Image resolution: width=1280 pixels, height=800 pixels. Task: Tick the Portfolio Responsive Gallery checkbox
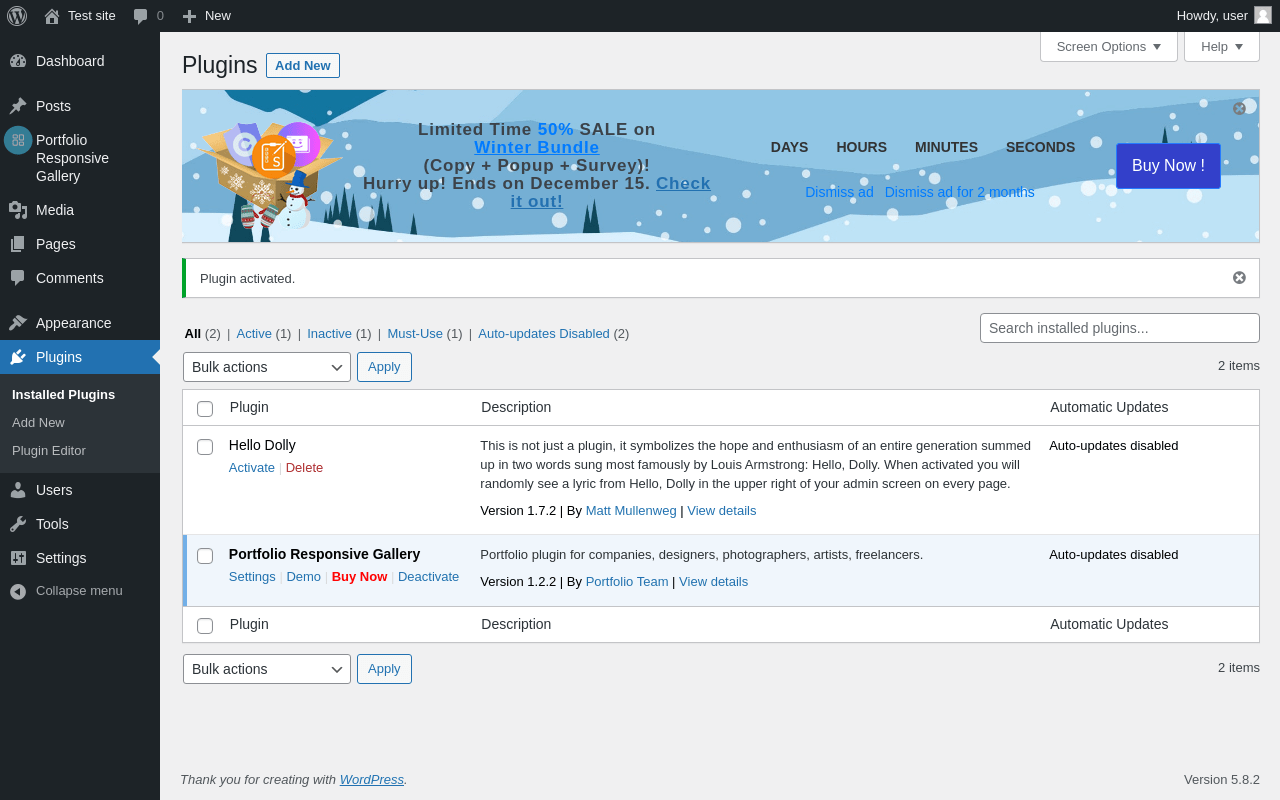tap(205, 556)
